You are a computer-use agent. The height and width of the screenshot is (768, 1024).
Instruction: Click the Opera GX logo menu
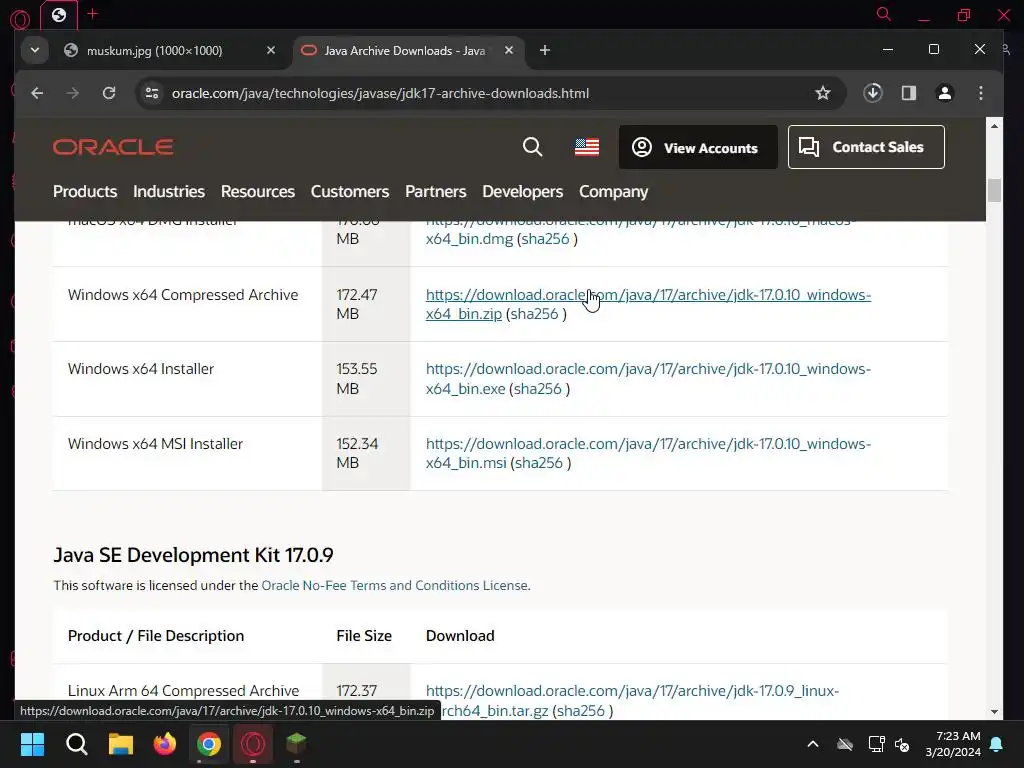[20, 18]
